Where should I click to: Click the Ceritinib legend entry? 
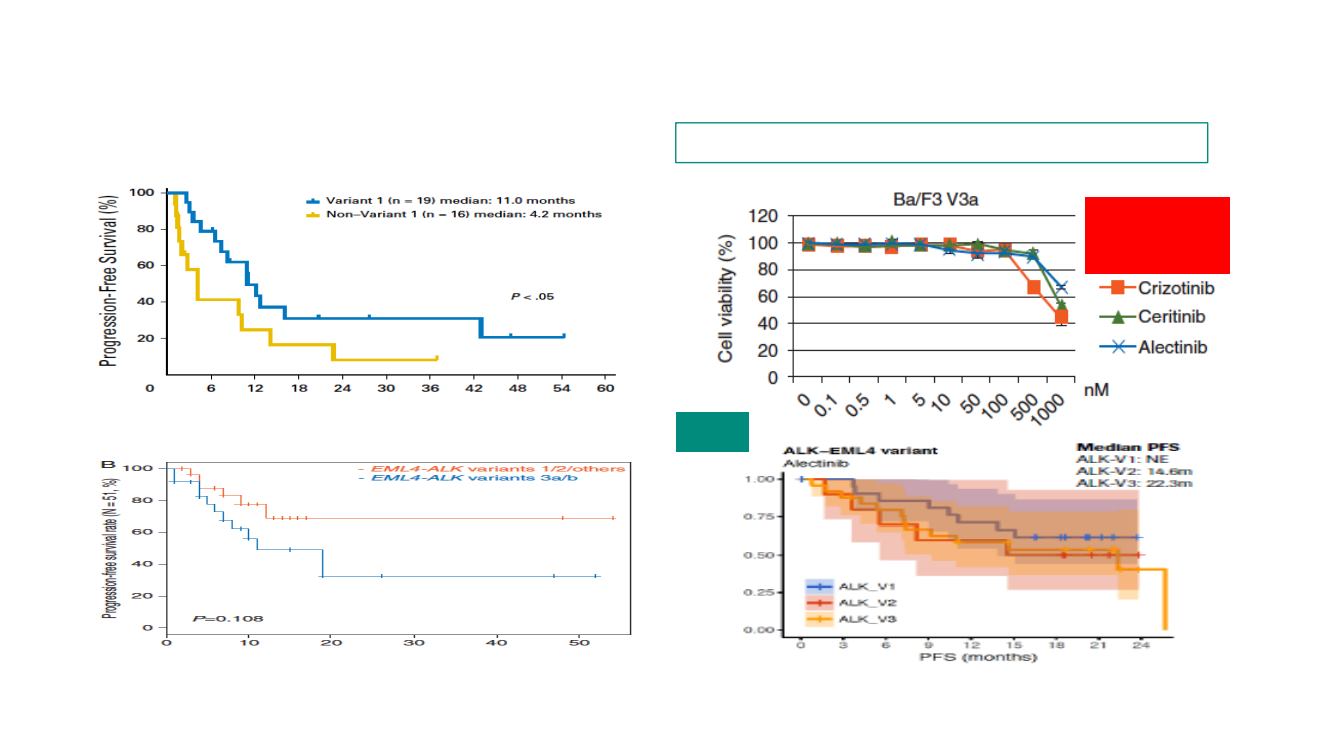[1153, 317]
